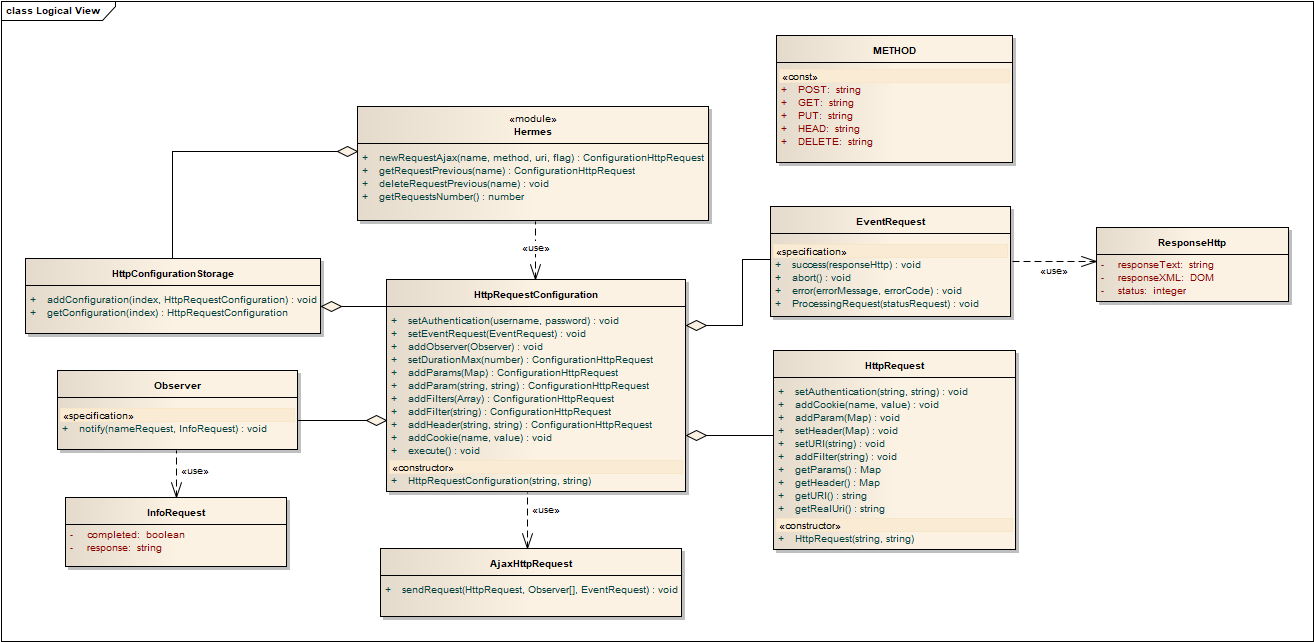Image resolution: width=1314 pixels, height=642 pixels.
Task: Select the addFilter(string) : void operation
Action: click(x=846, y=457)
